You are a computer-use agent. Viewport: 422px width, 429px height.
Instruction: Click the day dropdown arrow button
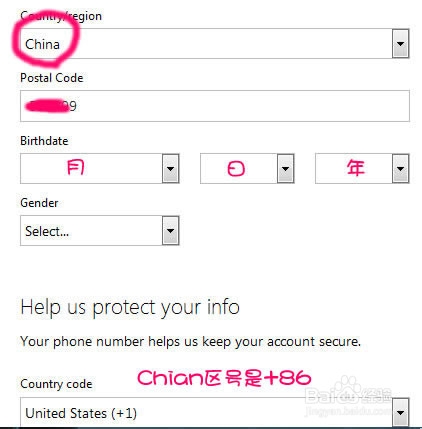(x=286, y=168)
